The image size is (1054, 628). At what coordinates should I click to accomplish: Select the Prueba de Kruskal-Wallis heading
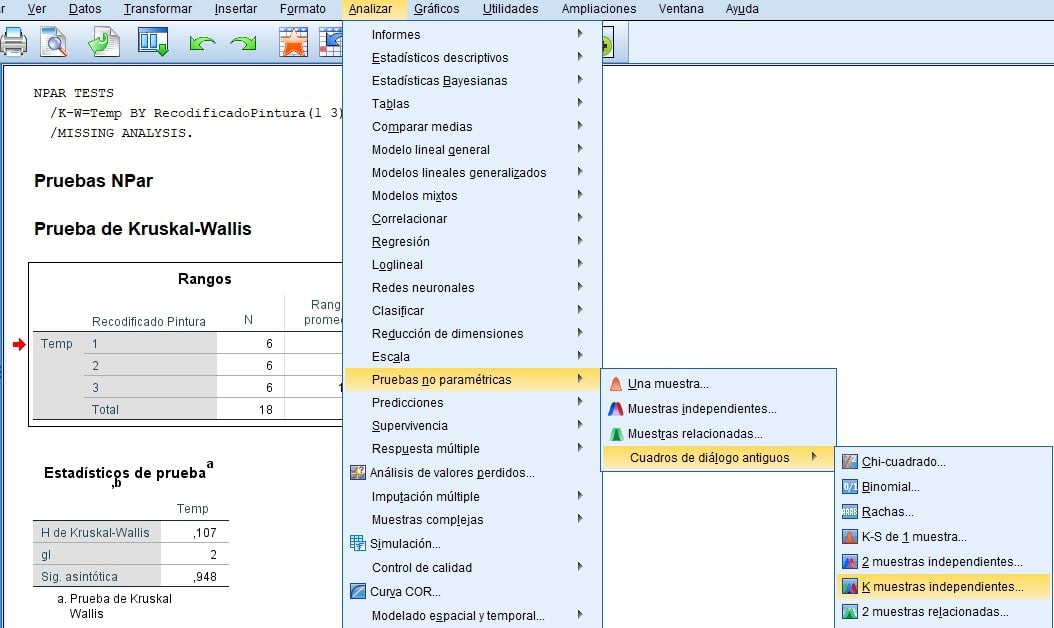pyautogui.click(x=143, y=229)
